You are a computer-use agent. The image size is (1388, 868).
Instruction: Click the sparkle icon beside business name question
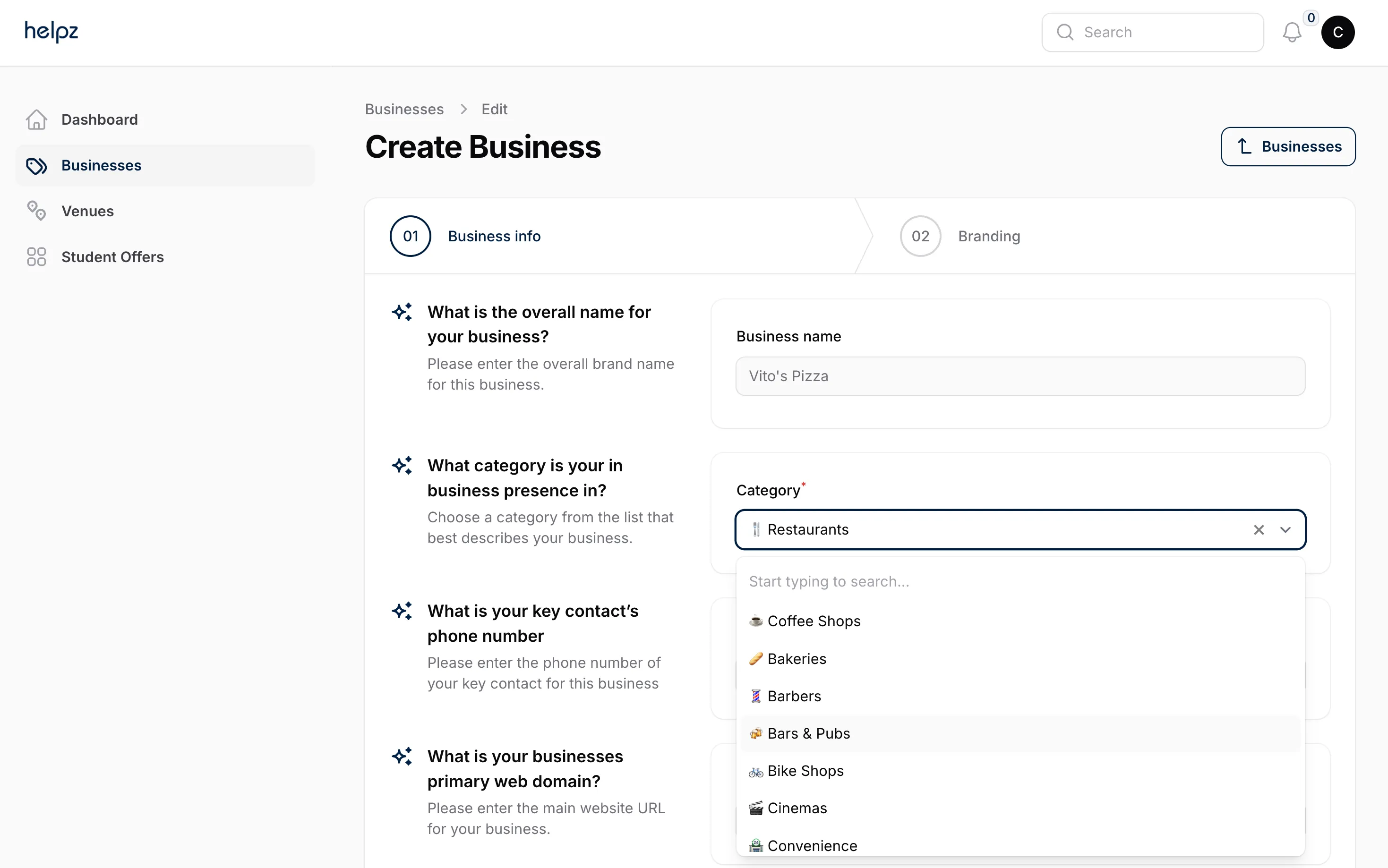click(402, 312)
